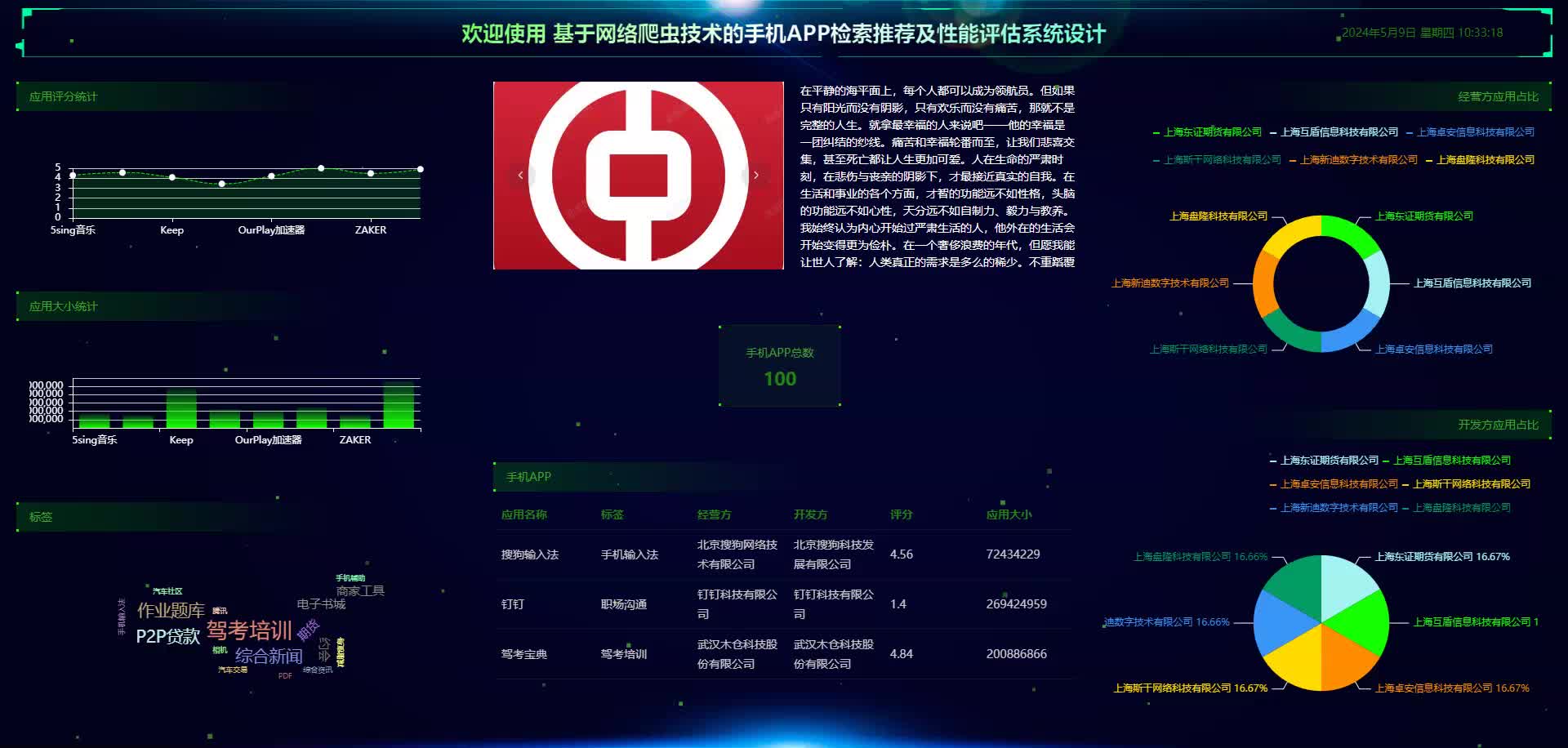
Task: Toggle 上海互盾信息科技有限公司 in the 开发方应用占比 legend
Action: (1446, 461)
